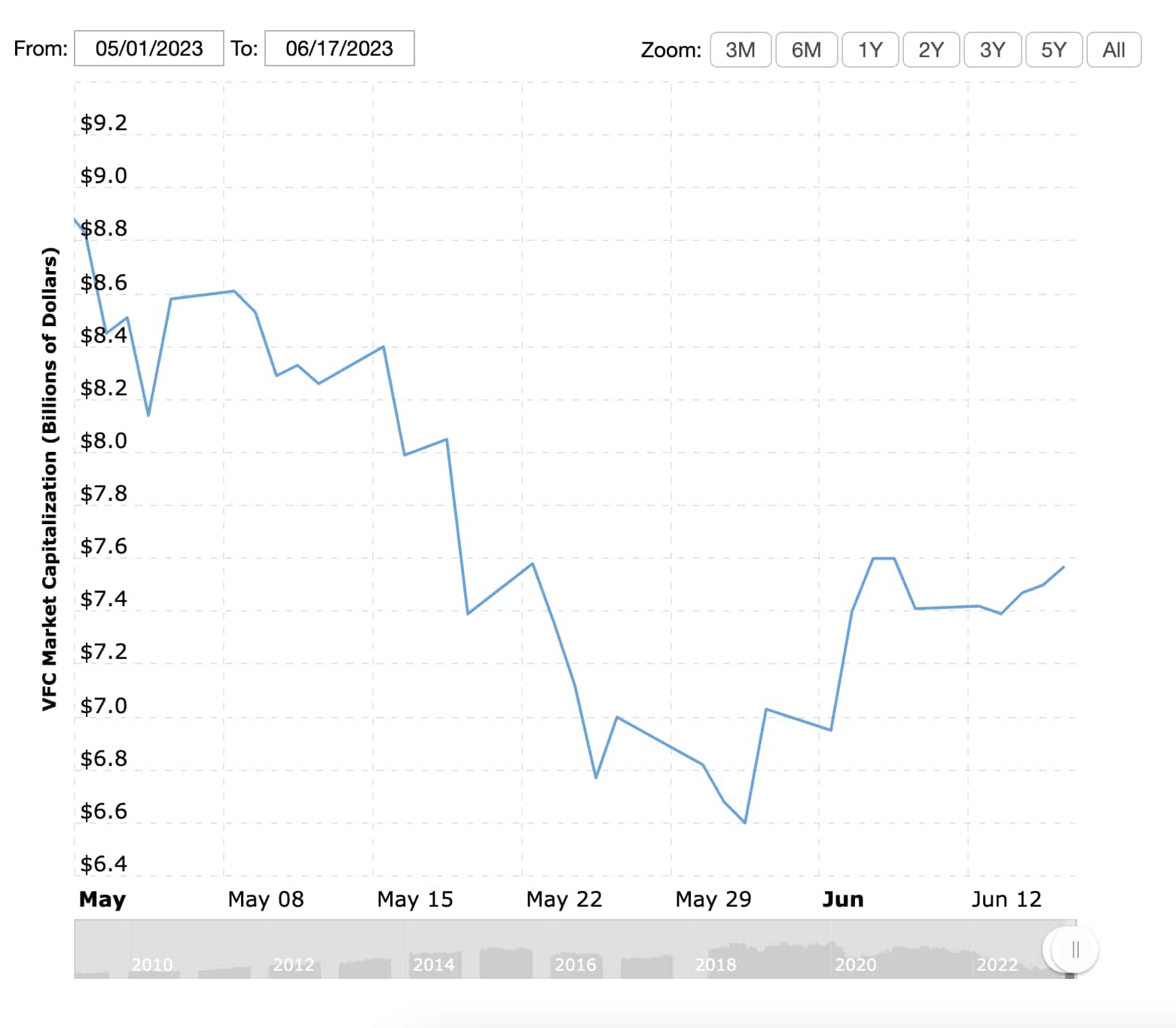Jump to 2012 in the navigator timeline
Screen dimensions: 1176x1028
(x=293, y=964)
